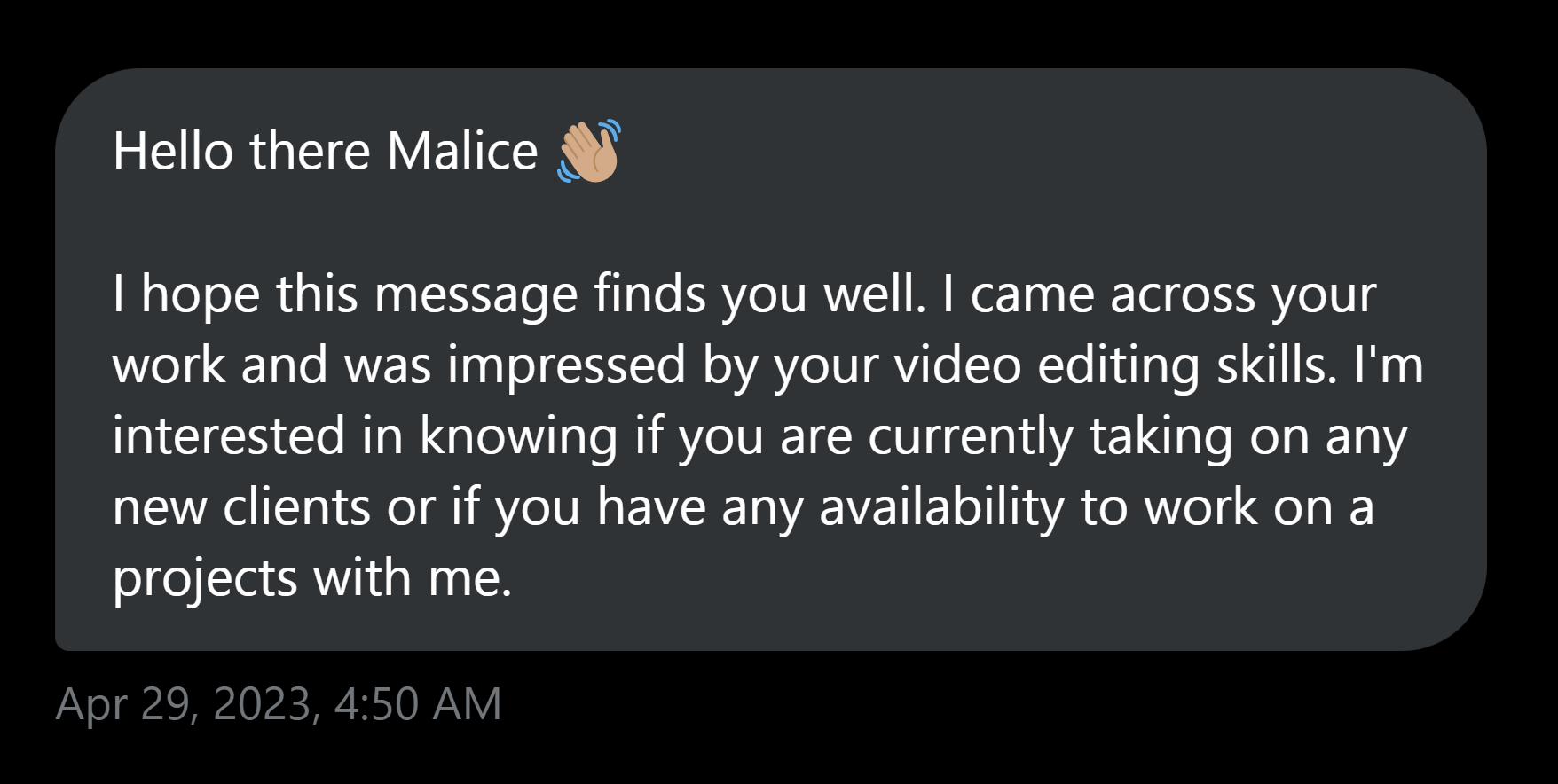The height and width of the screenshot is (784, 1558).
Task: Click the words "came across your"
Action: pyautogui.click(x=1173, y=294)
